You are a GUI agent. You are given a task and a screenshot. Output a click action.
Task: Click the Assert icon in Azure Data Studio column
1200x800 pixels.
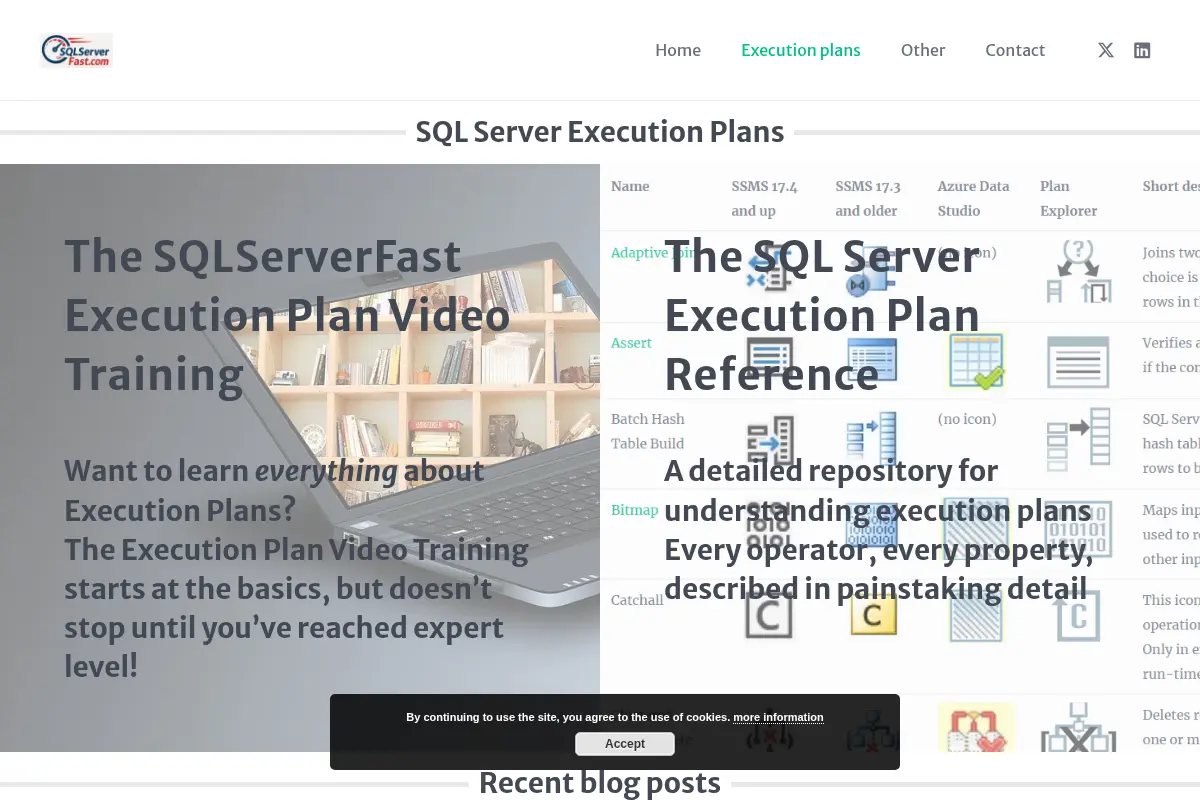(976, 362)
